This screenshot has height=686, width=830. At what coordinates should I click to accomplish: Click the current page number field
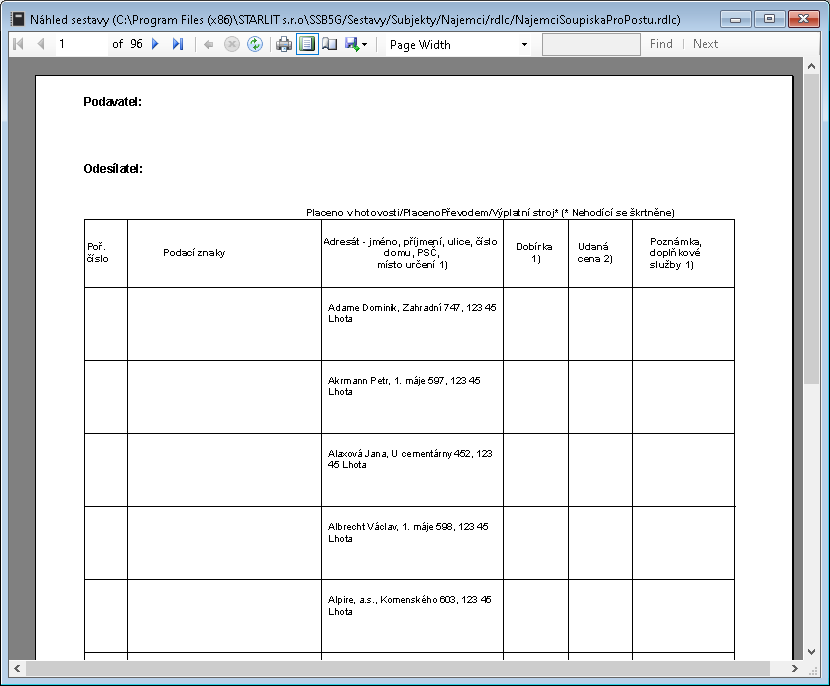tap(80, 44)
